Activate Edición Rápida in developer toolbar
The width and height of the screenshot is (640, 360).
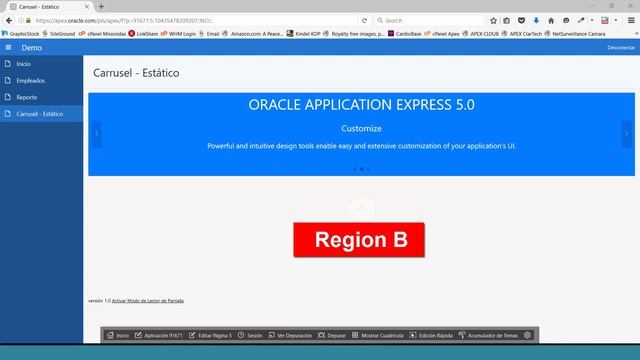(x=431, y=335)
